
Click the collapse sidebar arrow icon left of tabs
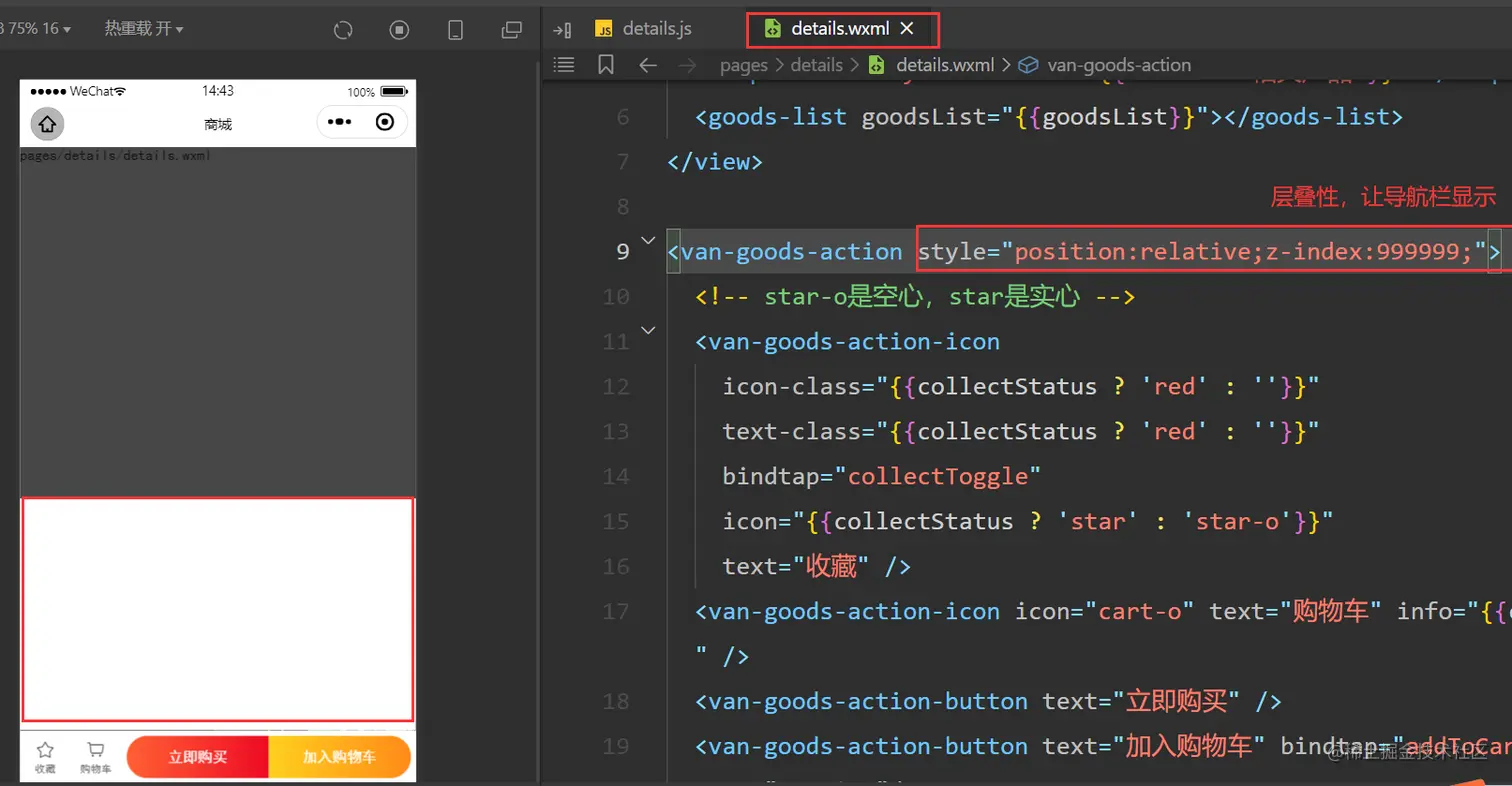point(562,30)
